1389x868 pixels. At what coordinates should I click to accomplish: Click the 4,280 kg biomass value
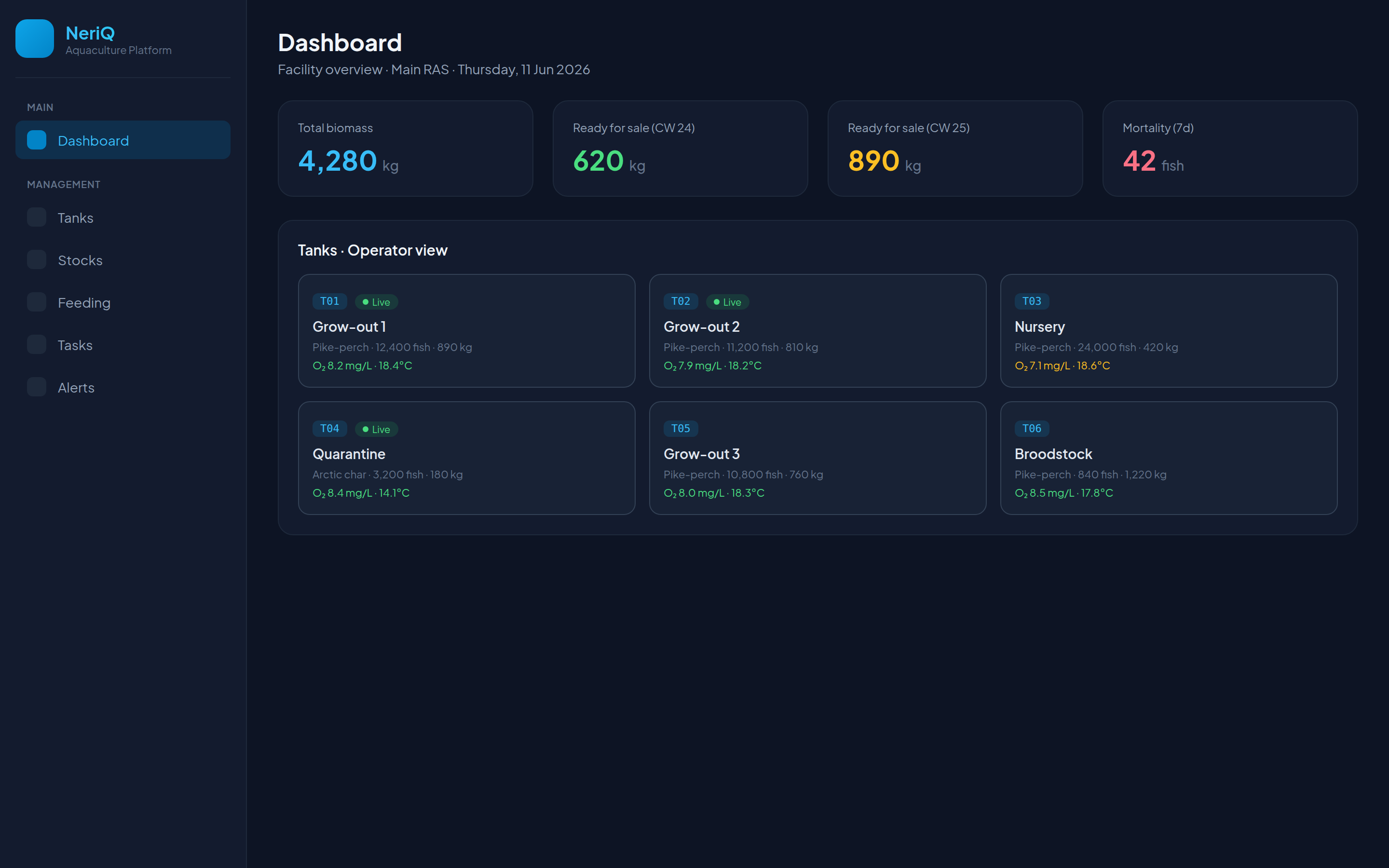coord(348,162)
